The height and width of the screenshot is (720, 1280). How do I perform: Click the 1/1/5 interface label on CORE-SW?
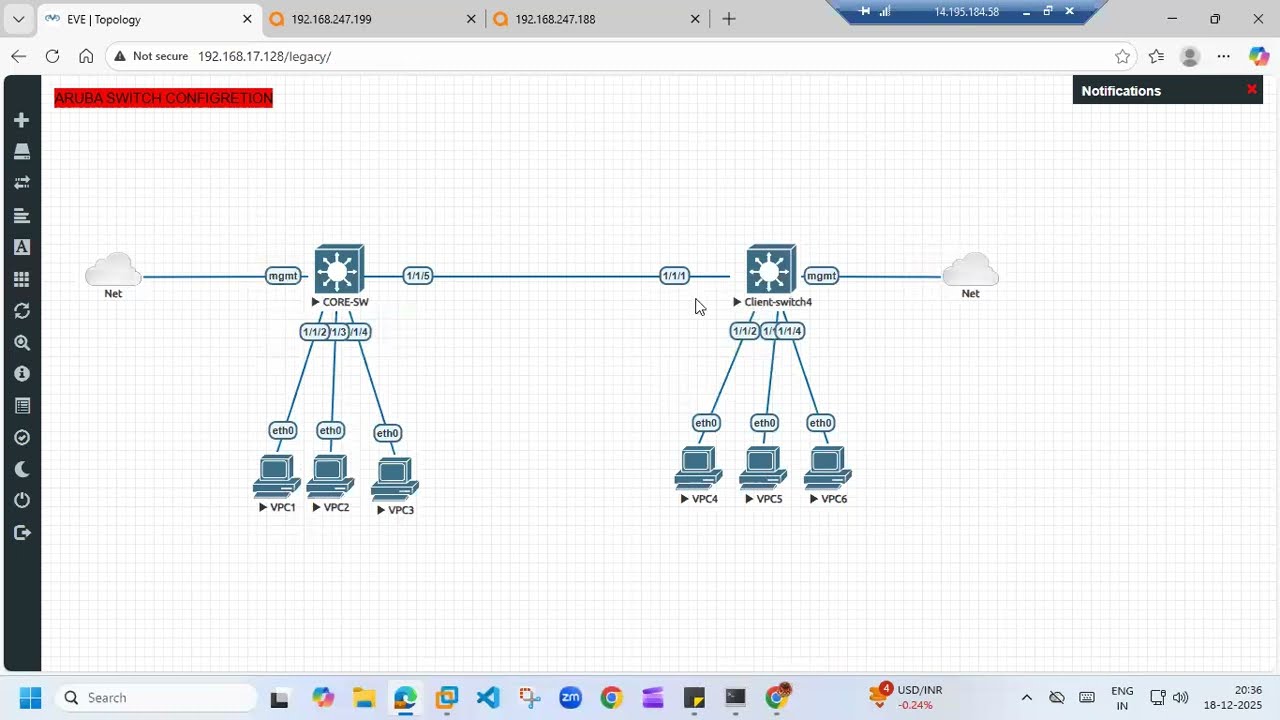point(418,276)
